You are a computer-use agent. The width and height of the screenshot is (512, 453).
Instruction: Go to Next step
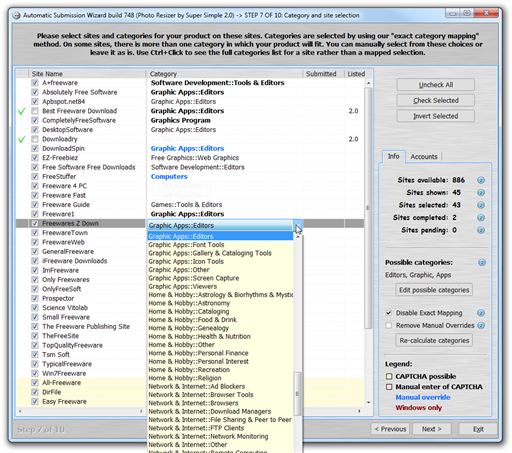pos(432,429)
